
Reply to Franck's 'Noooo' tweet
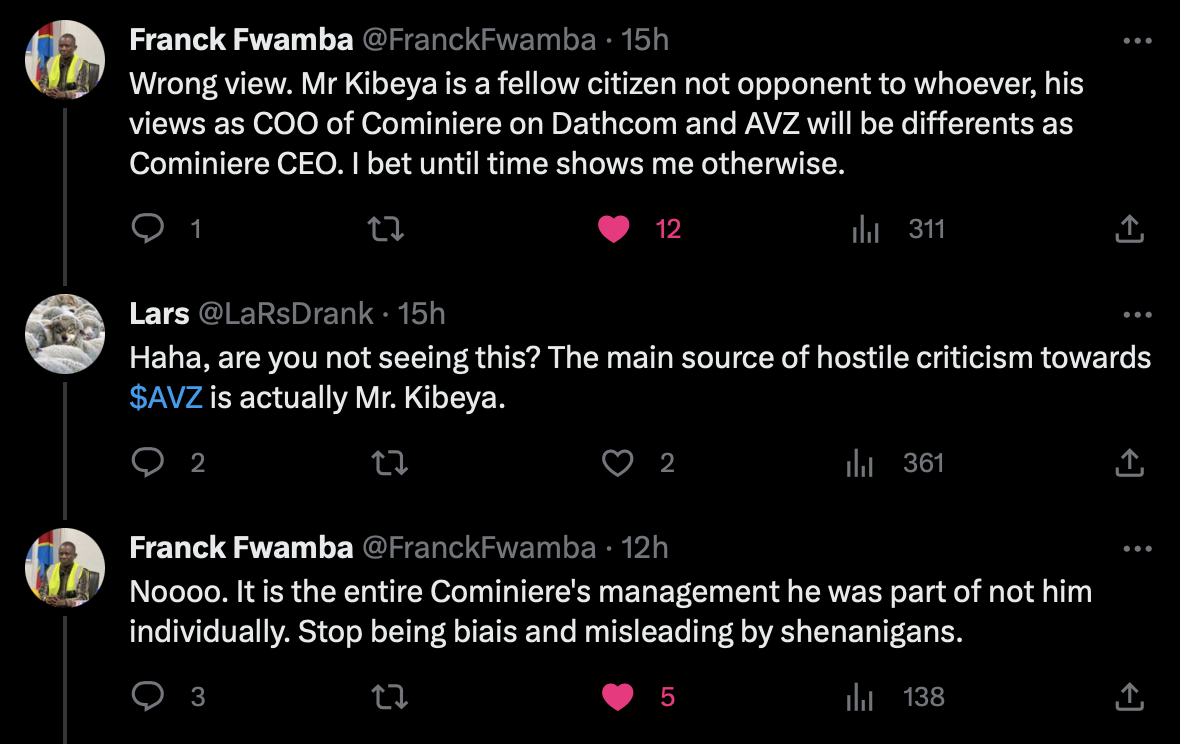pyautogui.click(x=148, y=697)
